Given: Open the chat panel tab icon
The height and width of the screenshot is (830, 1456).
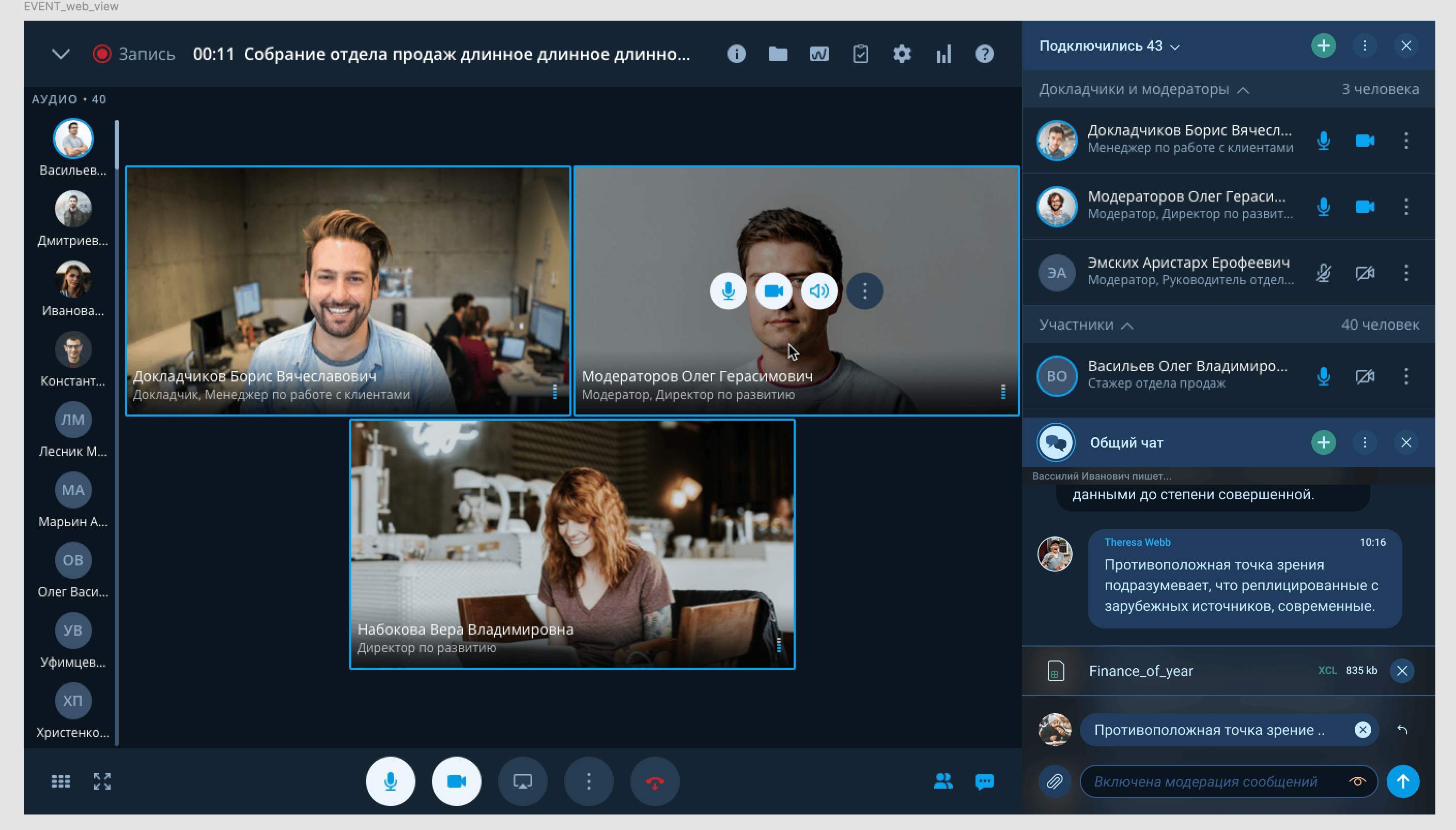Looking at the screenshot, I should coord(984,781).
